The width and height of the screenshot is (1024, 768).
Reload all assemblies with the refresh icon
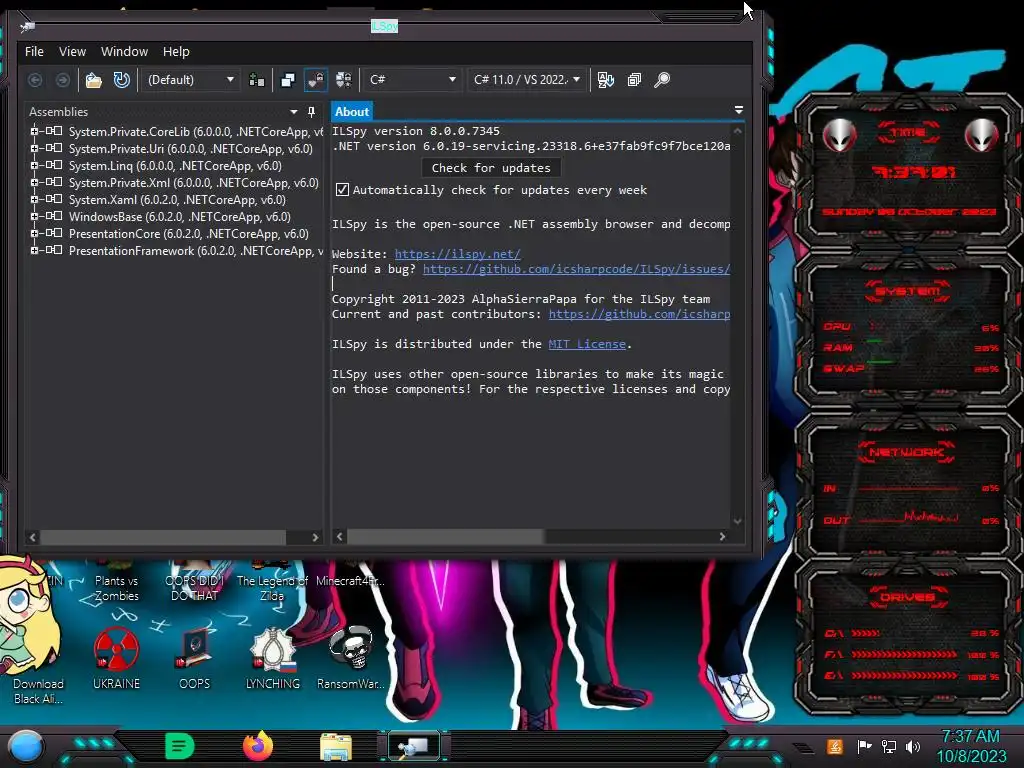click(x=121, y=80)
